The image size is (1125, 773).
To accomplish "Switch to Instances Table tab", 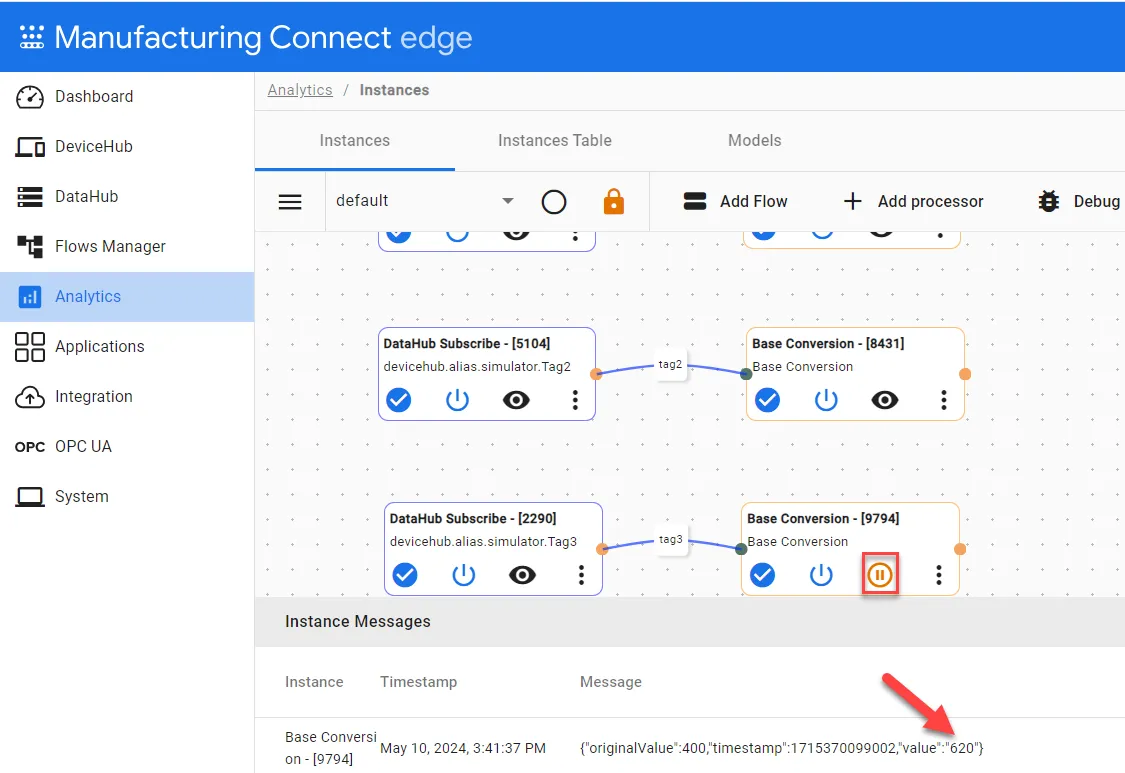I will click(555, 141).
